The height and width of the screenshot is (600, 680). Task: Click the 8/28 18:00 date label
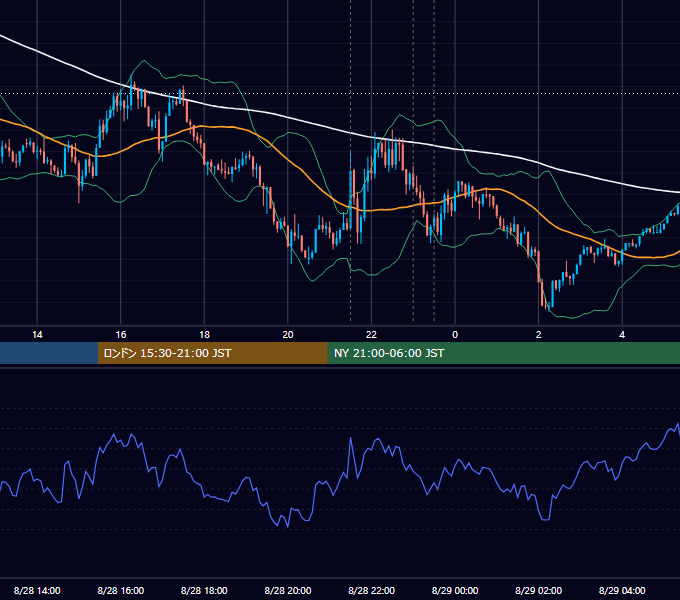pyautogui.click(x=204, y=590)
